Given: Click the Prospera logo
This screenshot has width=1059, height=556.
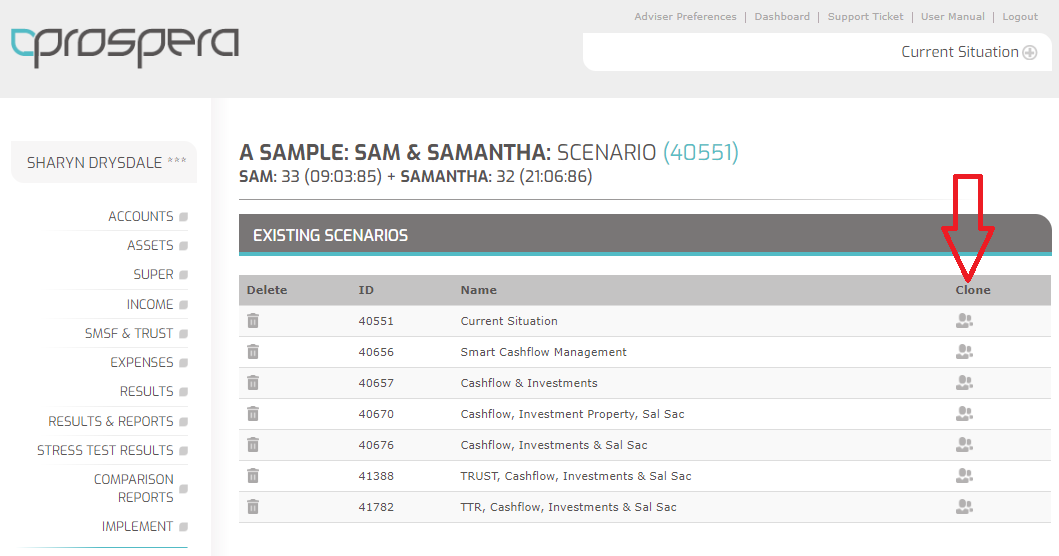Looking at the screenshot, I should coord(125,47).
